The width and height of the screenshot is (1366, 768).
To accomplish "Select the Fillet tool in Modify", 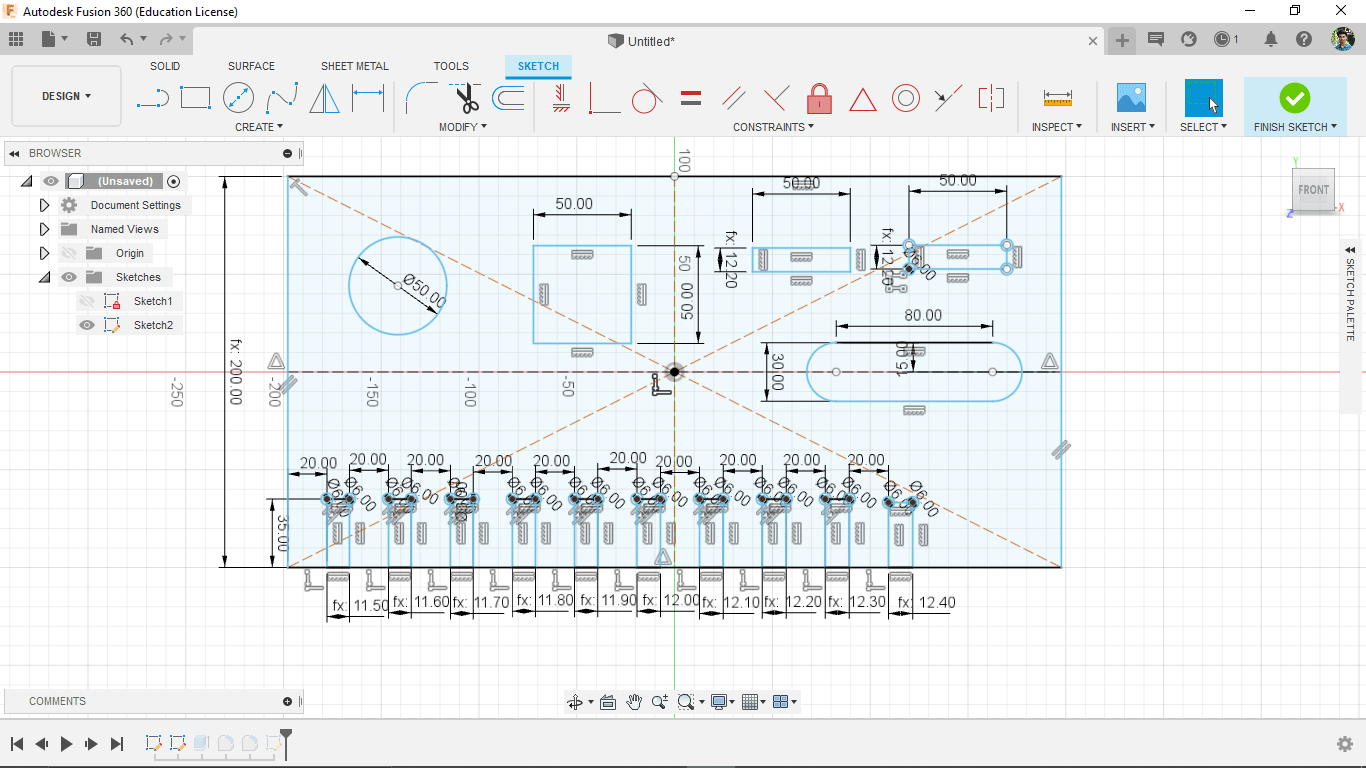I will click(420, 98).
